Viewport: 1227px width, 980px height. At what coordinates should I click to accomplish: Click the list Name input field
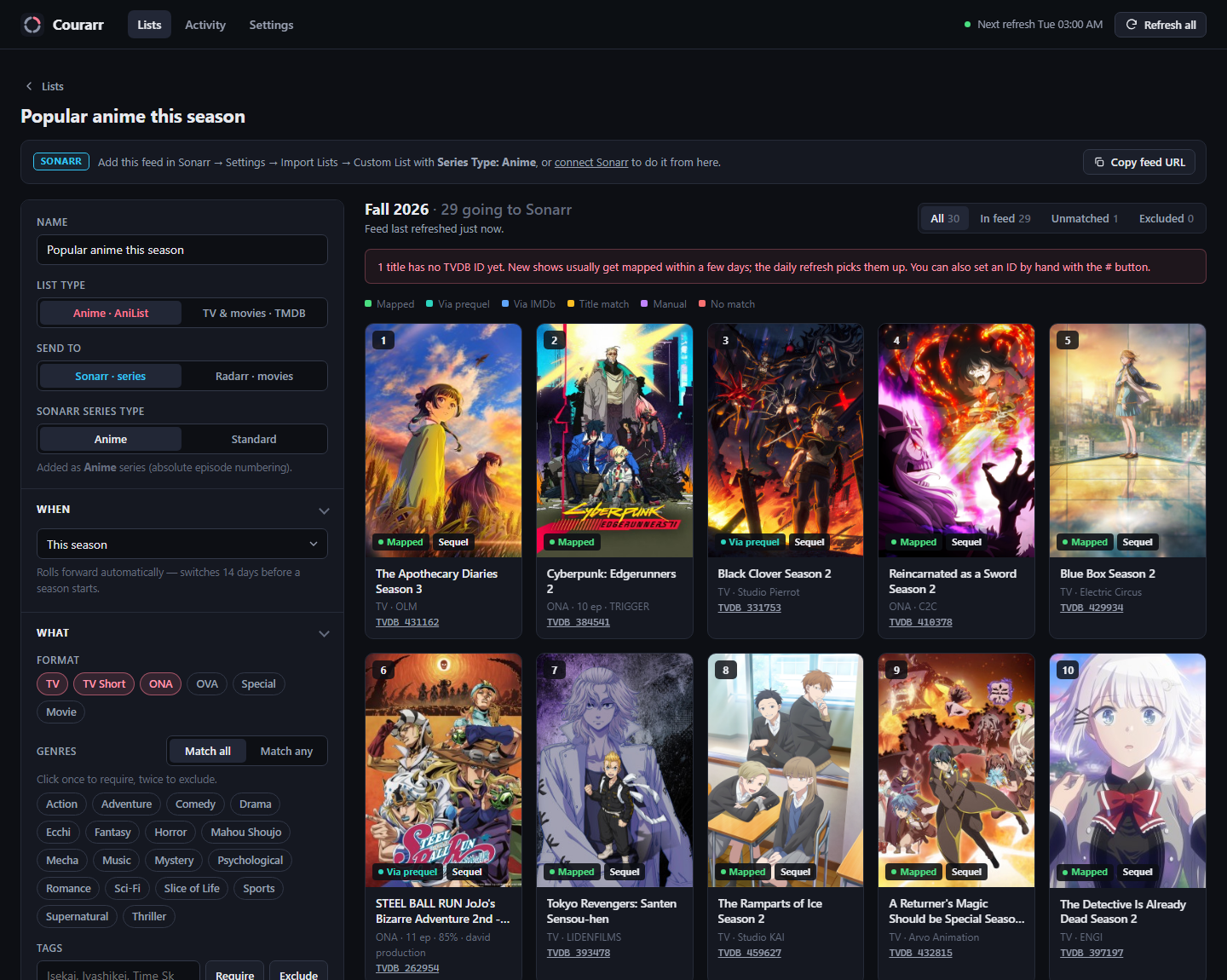[182, 250]
